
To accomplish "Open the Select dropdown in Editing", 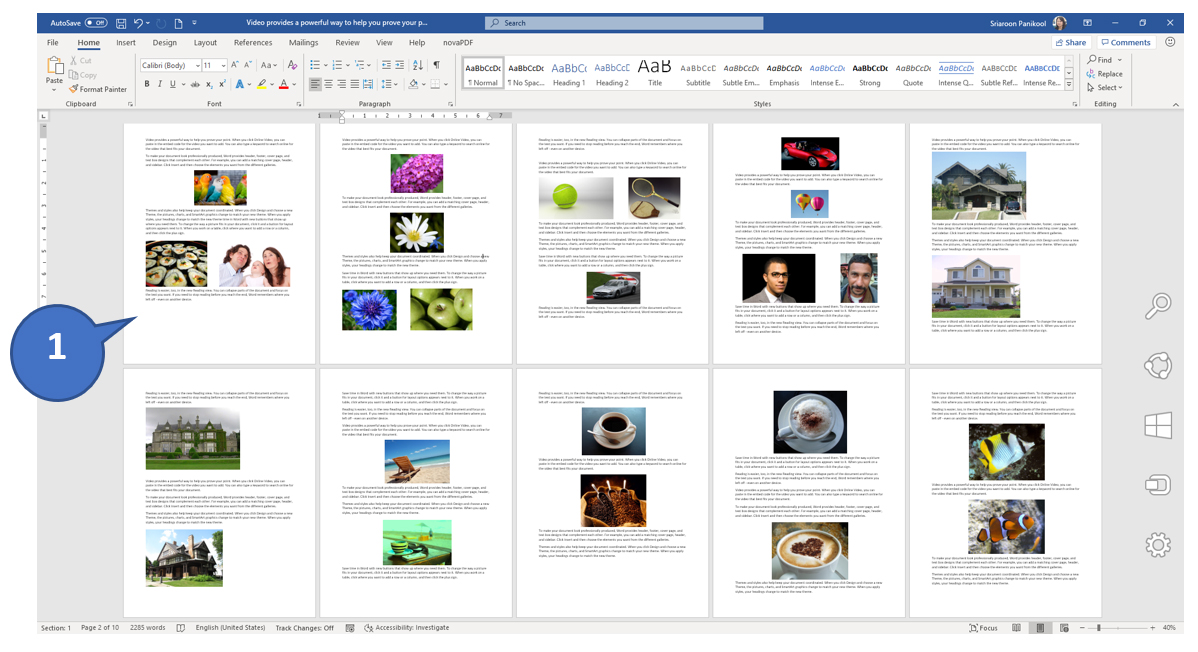I will tap(1105, 87).
